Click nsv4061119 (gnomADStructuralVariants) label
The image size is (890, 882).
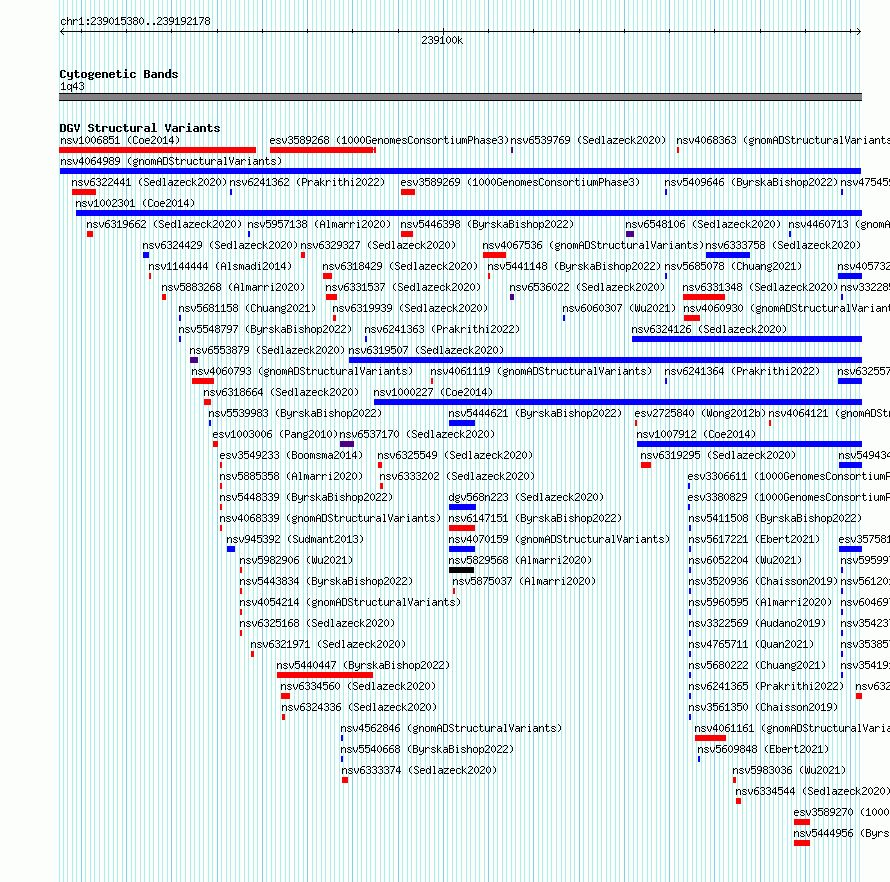coord(541,371)
